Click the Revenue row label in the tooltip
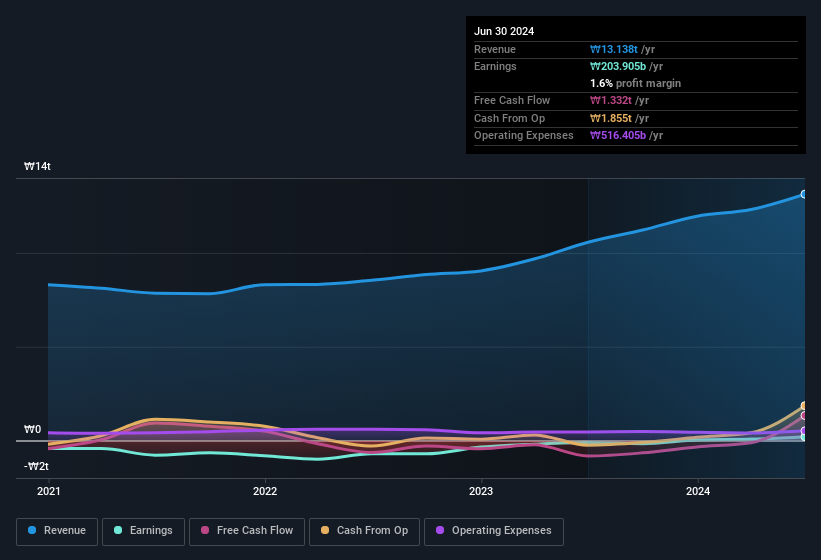The width and height of the screenshot is (821, 560). pyautogui.click(x=495, y=49)
